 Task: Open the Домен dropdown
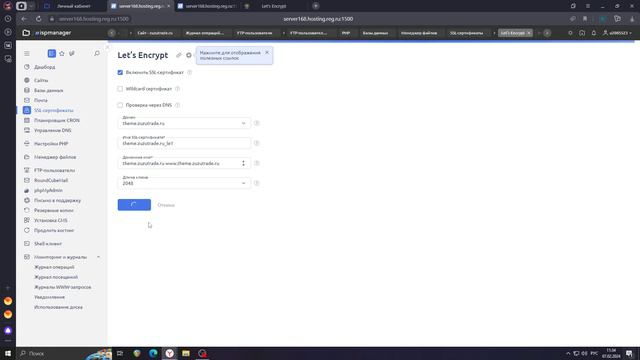[x=184, y=122]
